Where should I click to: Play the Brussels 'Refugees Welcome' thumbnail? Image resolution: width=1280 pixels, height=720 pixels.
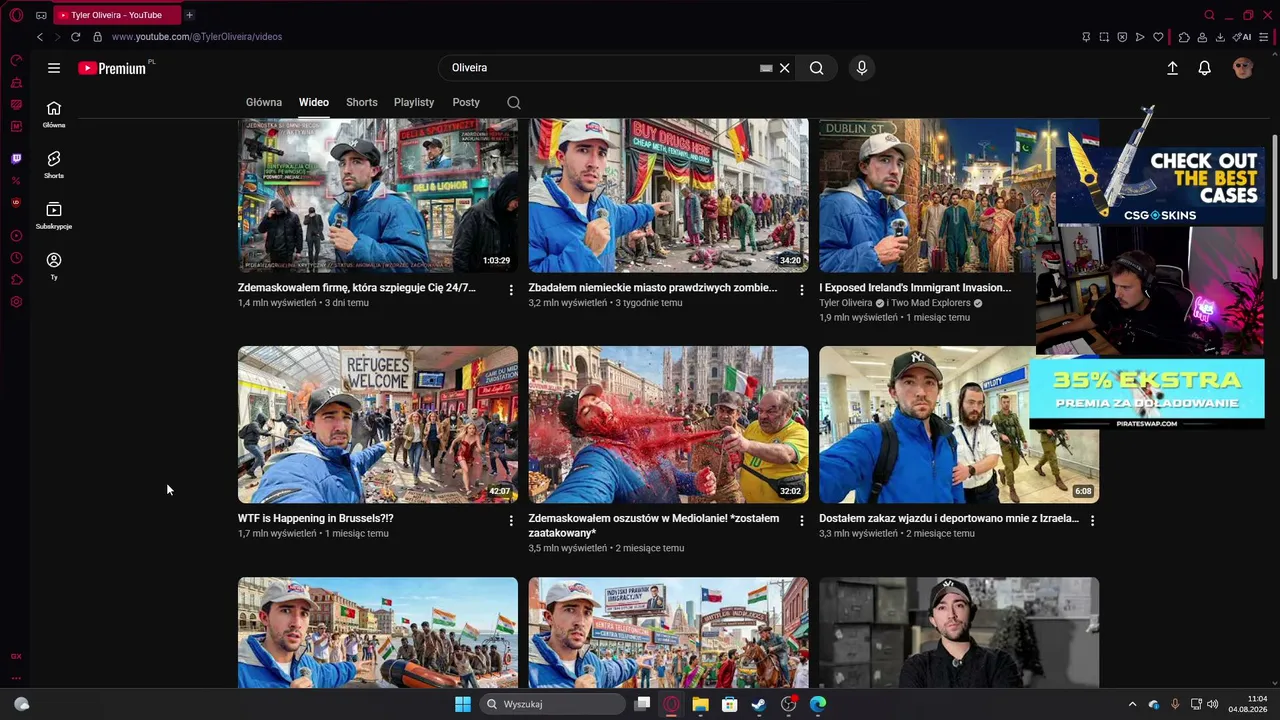point(378,424)
